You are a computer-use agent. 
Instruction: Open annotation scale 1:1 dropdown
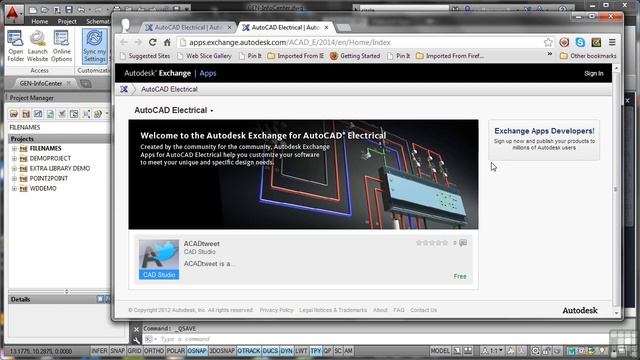click(493, 351)
